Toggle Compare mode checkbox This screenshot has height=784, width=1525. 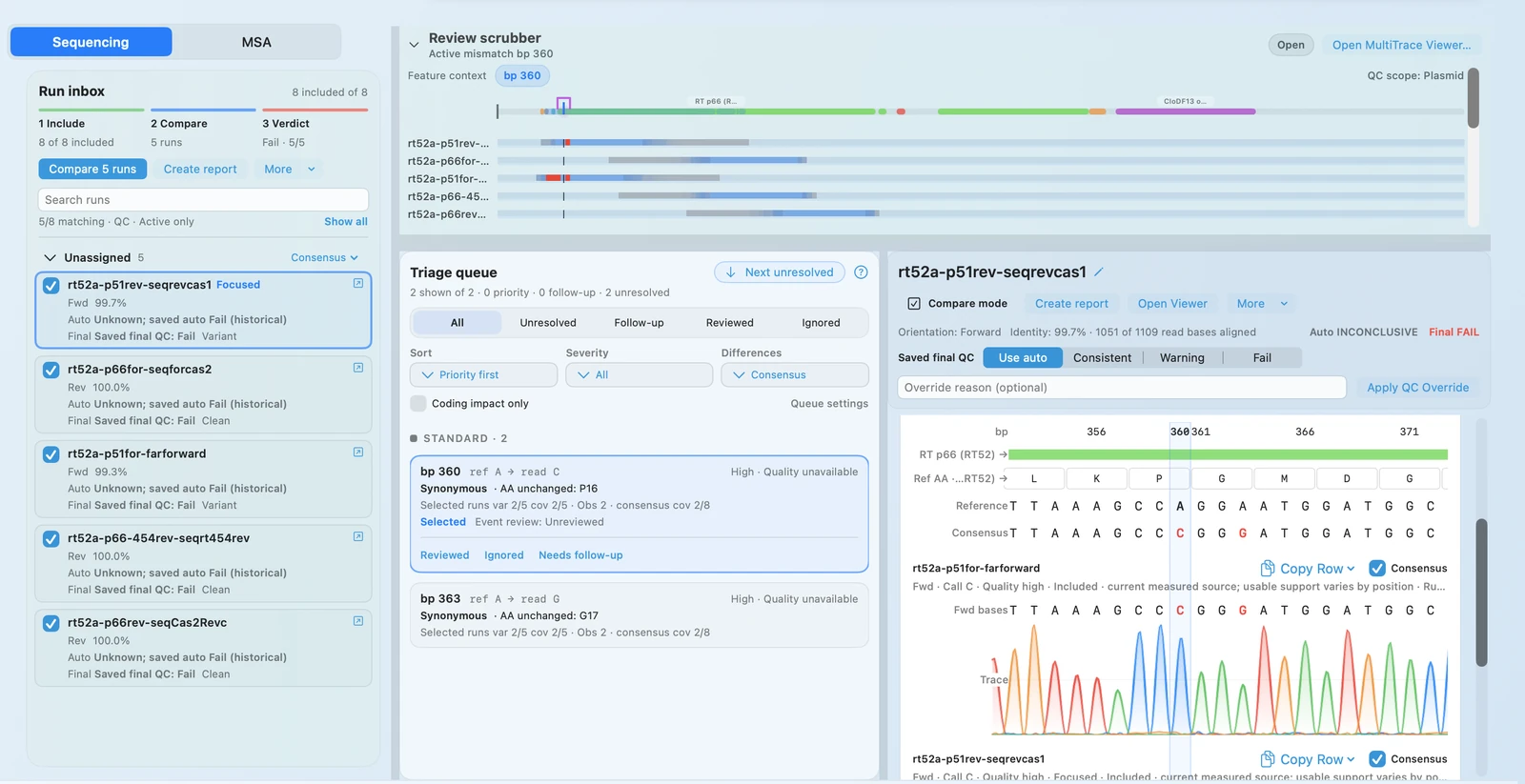pos(914,304)
